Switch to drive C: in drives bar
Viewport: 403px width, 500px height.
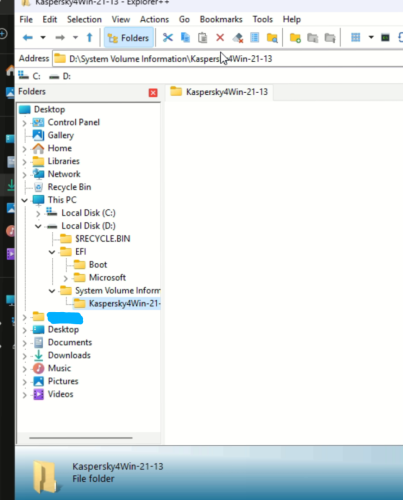coord(29,76)
